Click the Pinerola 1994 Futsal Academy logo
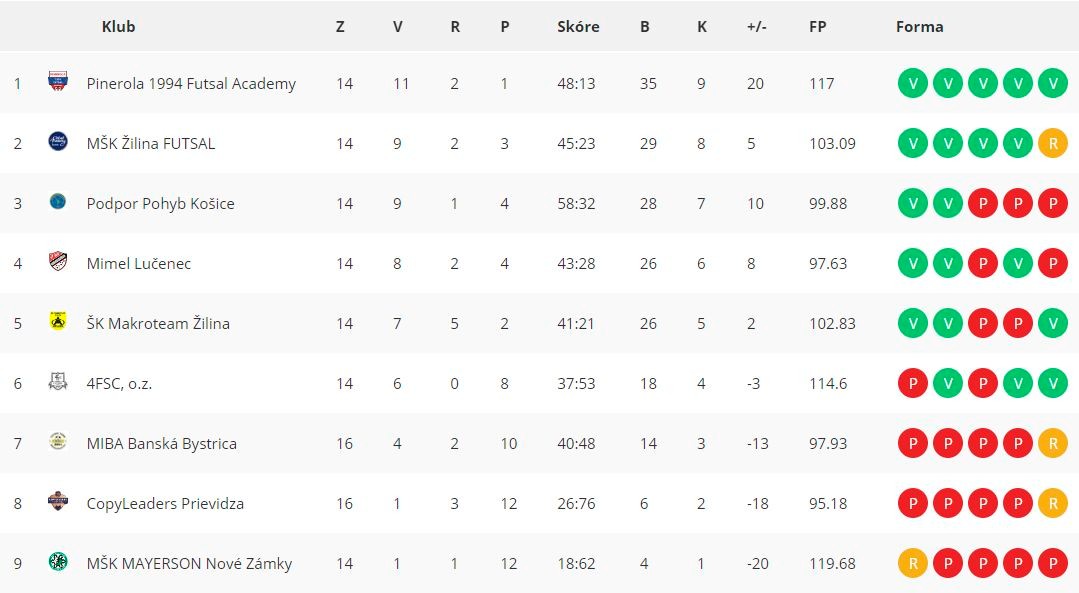Screen dimensions: 1079x593 (58, 81)
